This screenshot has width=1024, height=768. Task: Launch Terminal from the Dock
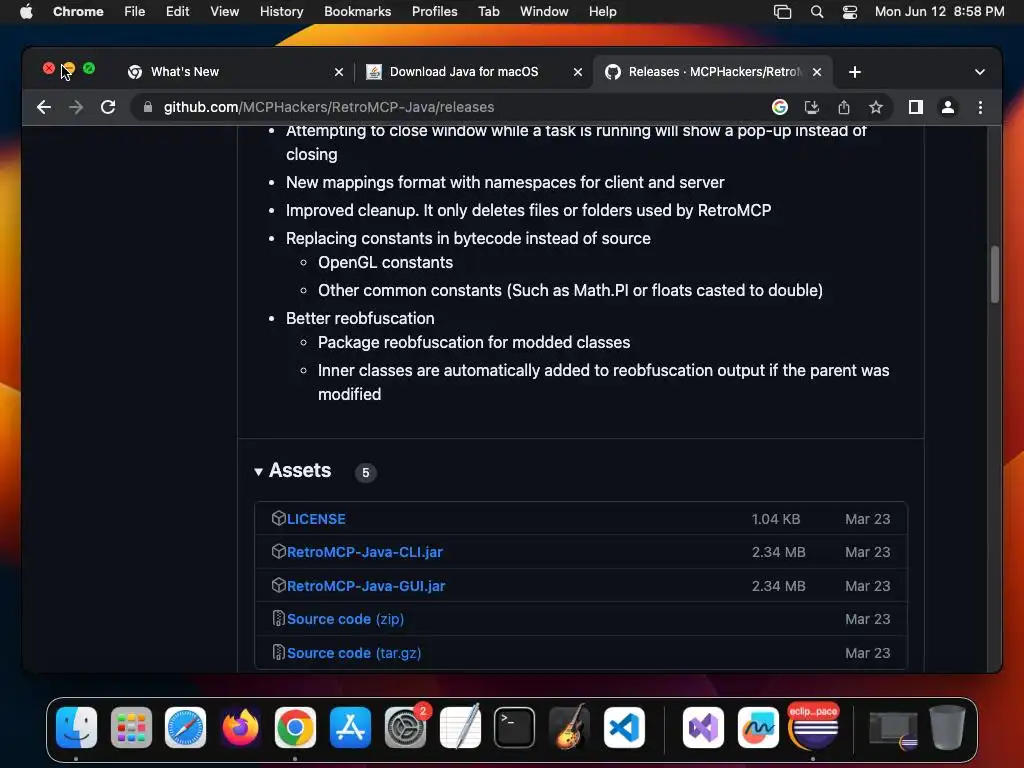coord(515,728)
